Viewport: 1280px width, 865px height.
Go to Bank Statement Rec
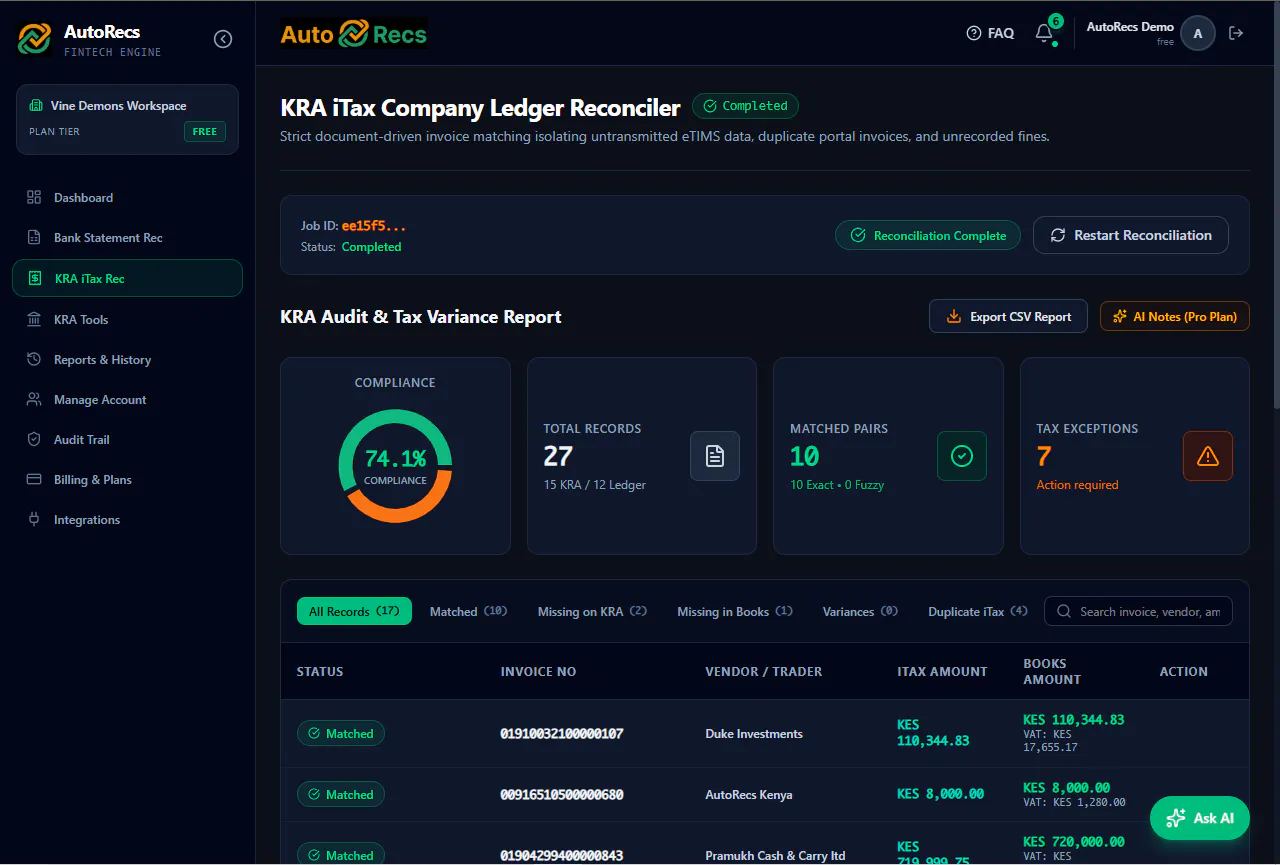(127, 238)
